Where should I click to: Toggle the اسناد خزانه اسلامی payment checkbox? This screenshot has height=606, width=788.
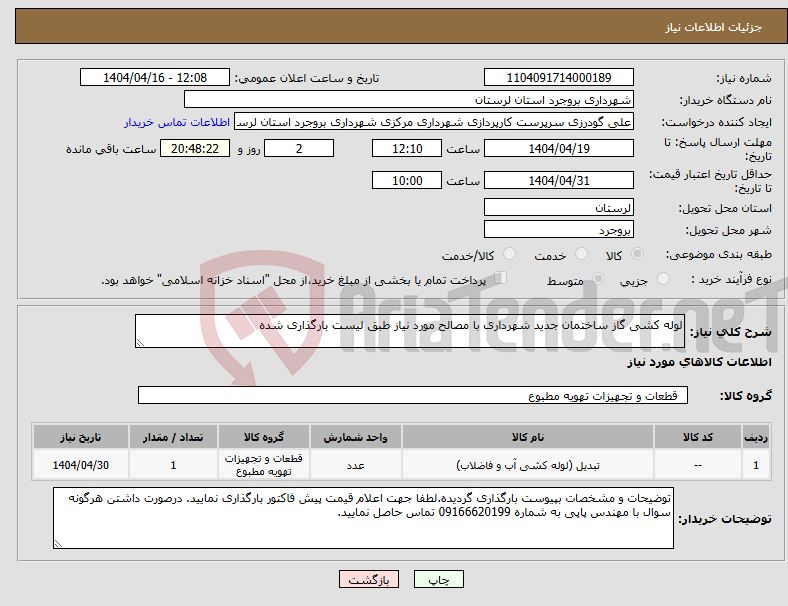[500, 278]
